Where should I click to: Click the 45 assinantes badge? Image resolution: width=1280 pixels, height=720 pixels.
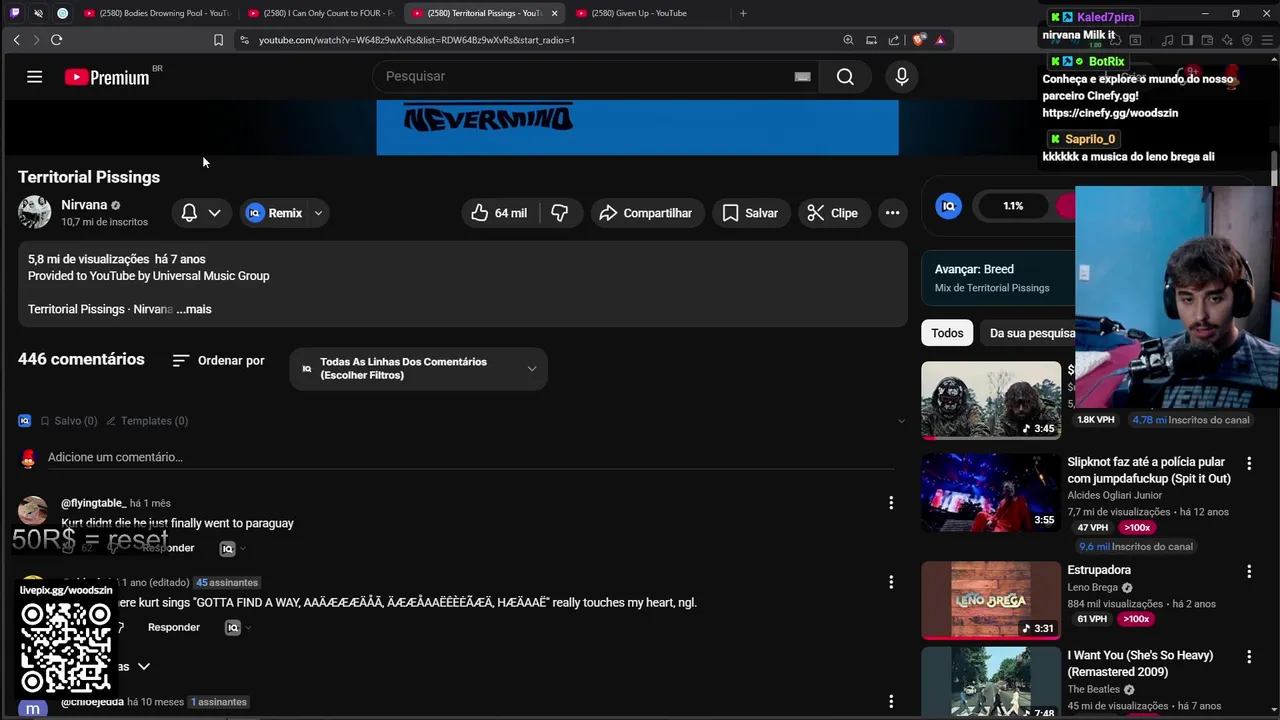[x=227, y=582]
